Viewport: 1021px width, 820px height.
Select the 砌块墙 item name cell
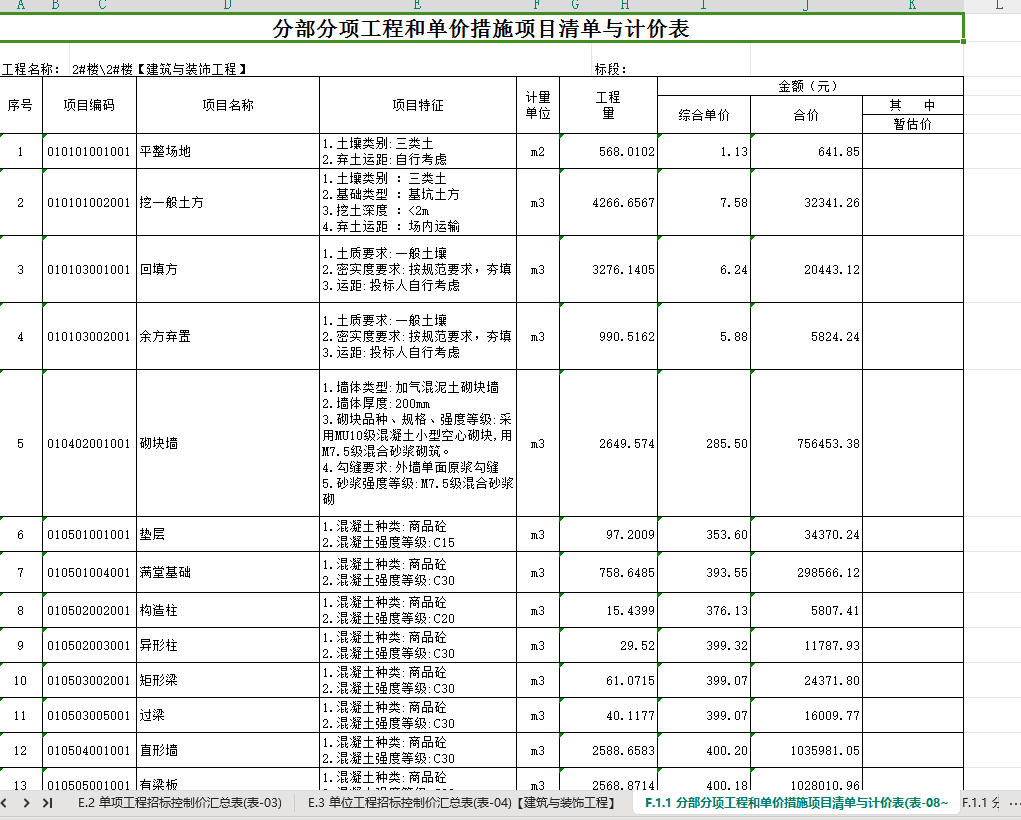pyautogui.click(x=227, y=444)
